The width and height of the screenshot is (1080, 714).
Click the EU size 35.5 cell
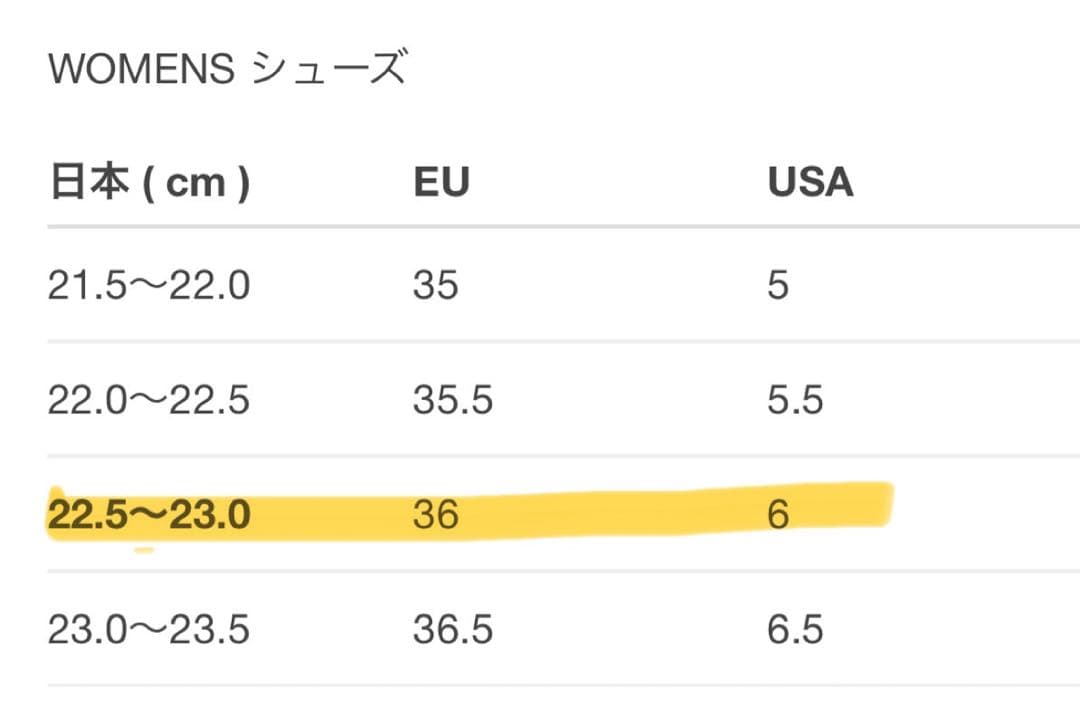tap(453, 400)
